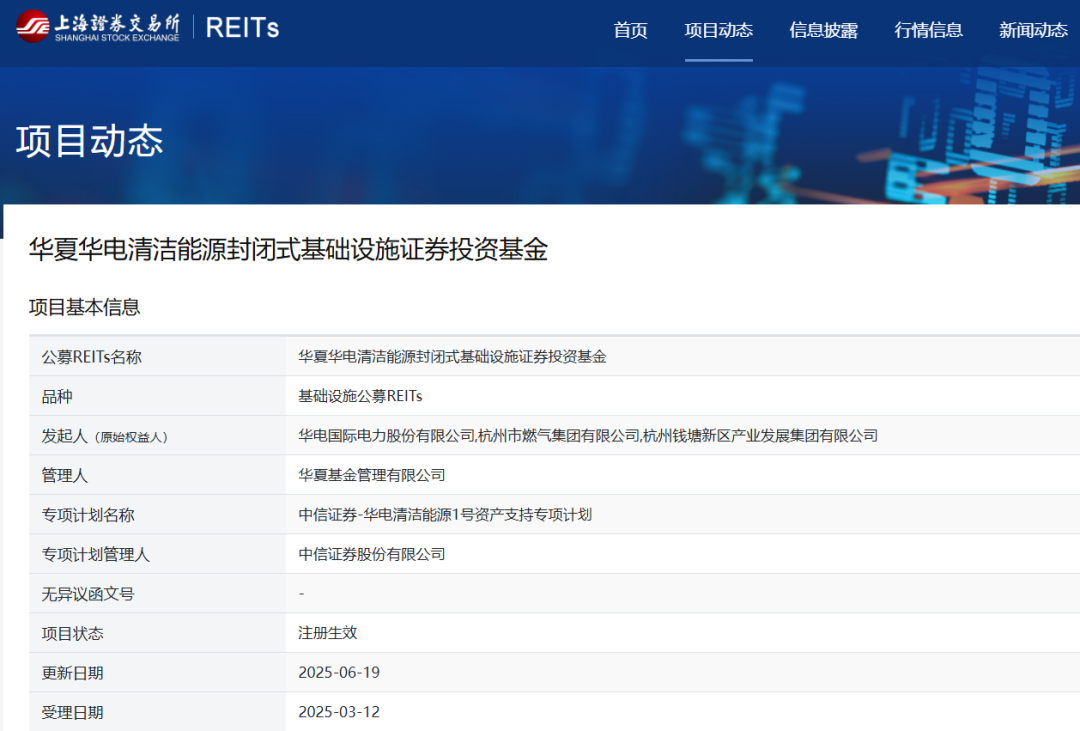Click 中信证券股份有限公司 in the plan manager row

coord(373,554)
